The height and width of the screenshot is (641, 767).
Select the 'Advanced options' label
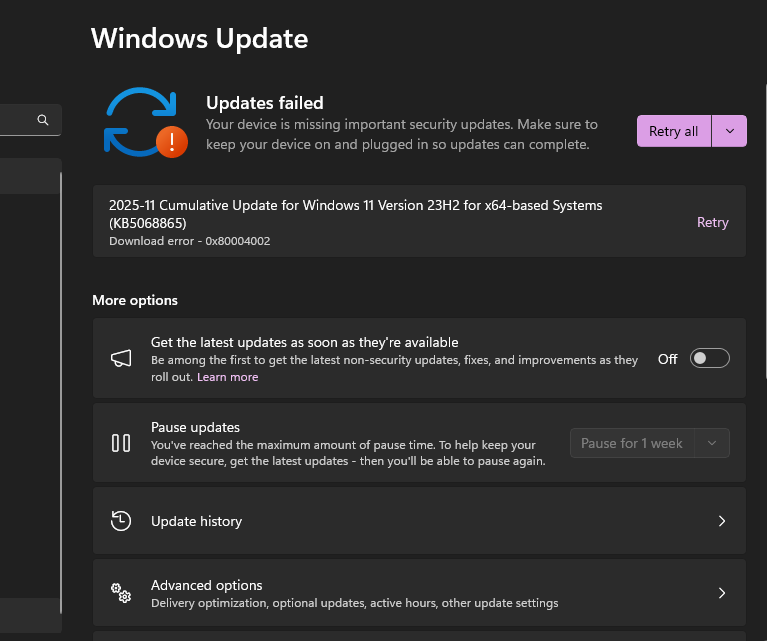(x=206, y=585)
